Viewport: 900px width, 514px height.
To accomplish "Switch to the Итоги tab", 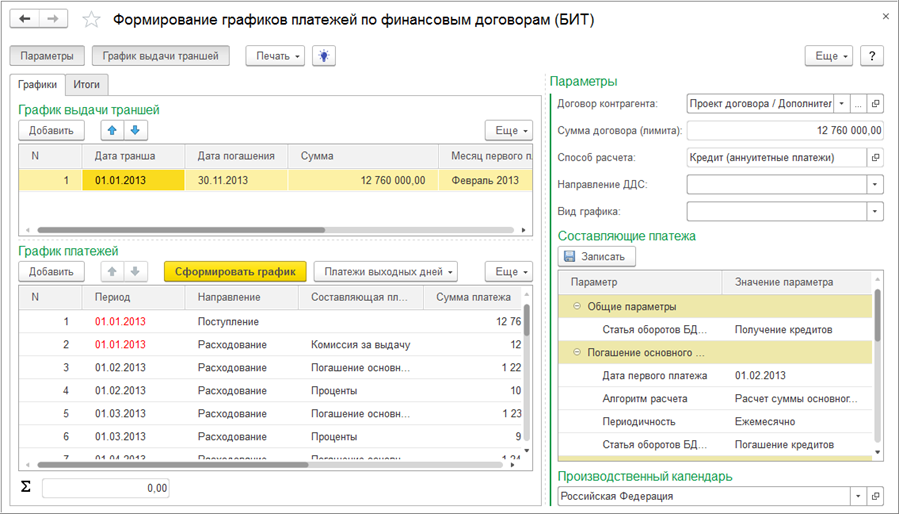I will tap(86, 85).
